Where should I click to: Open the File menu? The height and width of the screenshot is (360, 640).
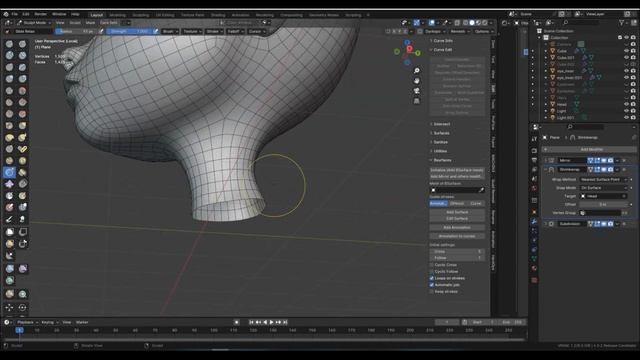pyautogui.click(x=14, y=14)
